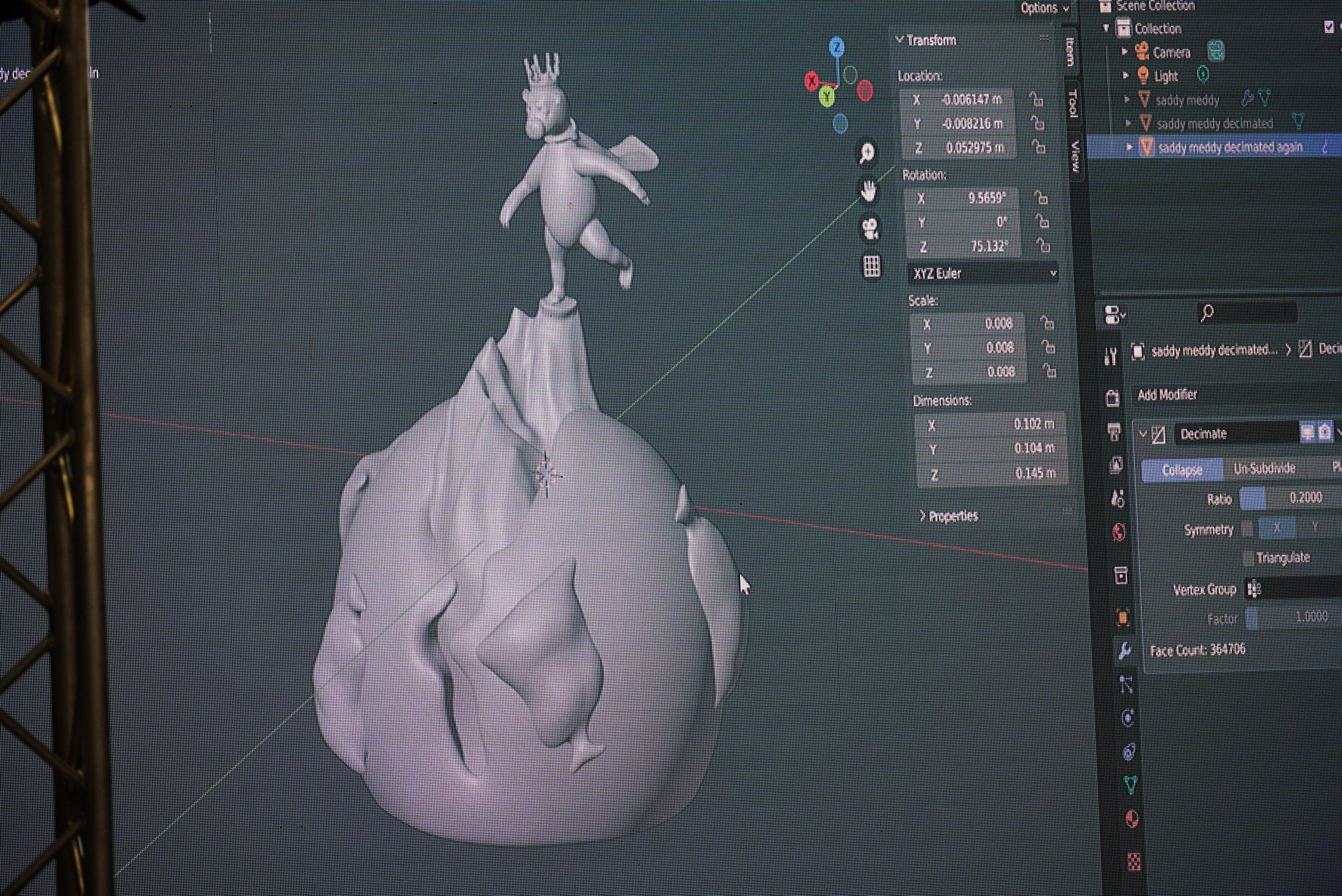Image resolution: width=1342 pixels, height=896 pixels.
Task: Enable the Triangulate checkbox
Action: tap(1248, 558)
